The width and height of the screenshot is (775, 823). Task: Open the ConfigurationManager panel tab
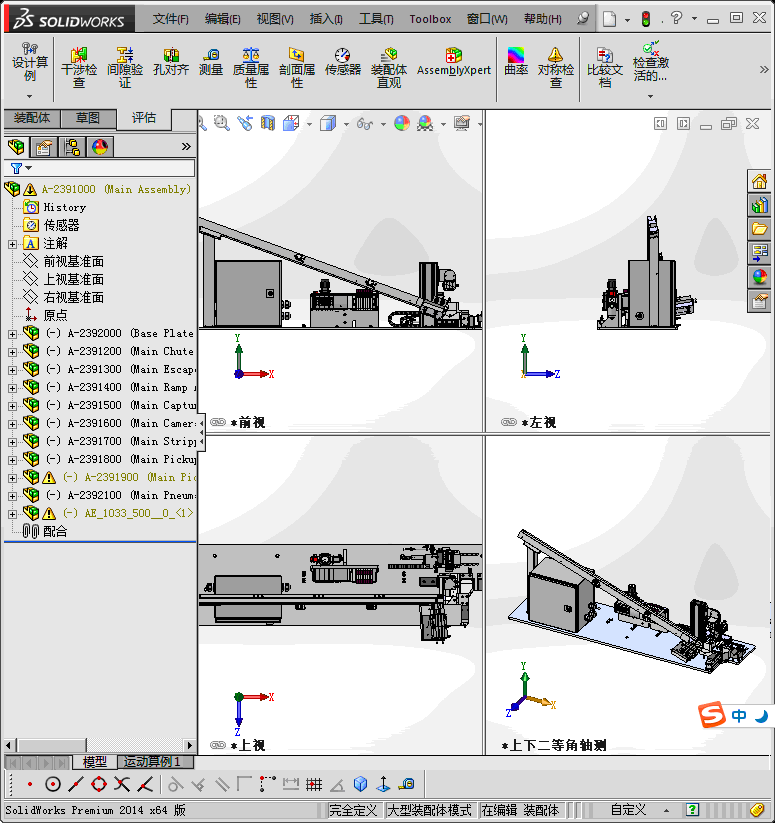(x=72, y=147)
